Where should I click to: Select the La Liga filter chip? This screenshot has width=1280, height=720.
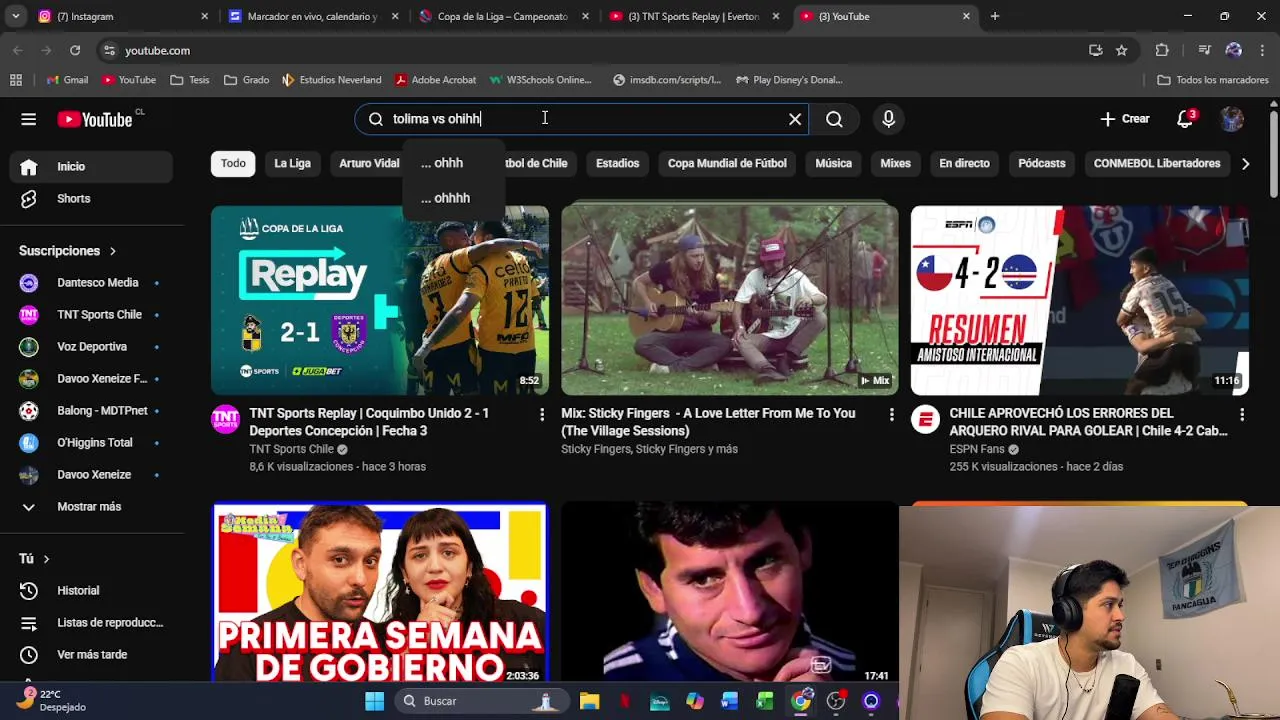[292, 163]
